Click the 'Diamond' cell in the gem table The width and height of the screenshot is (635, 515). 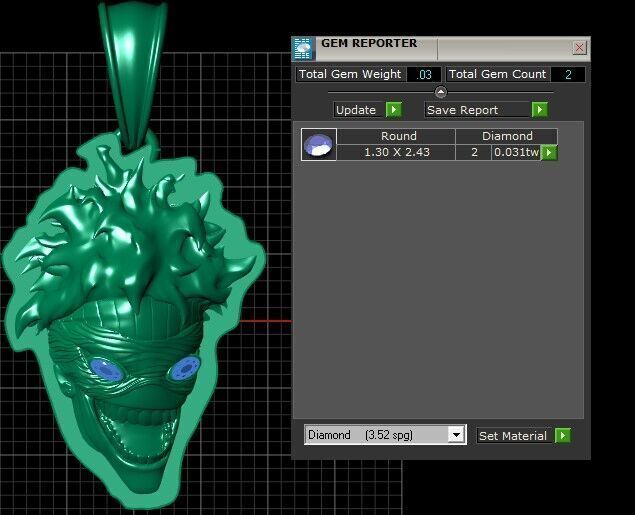(x=507, y=136)
